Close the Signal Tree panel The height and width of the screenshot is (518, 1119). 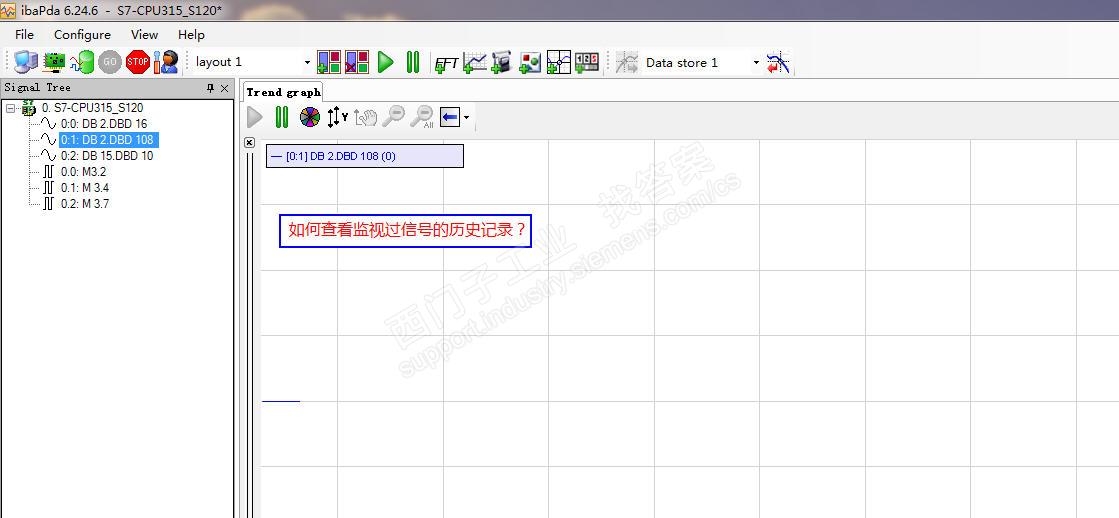point(224,88)
